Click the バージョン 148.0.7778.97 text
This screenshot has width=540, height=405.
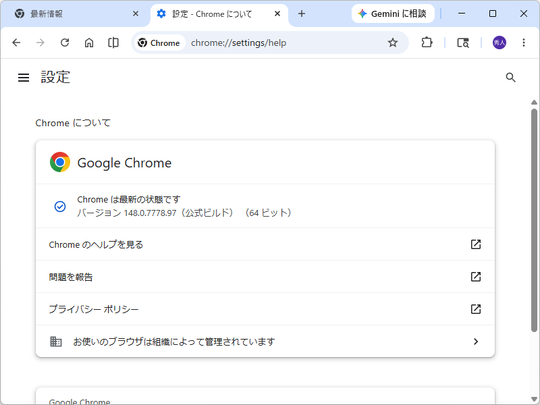(x=184, y=213)
